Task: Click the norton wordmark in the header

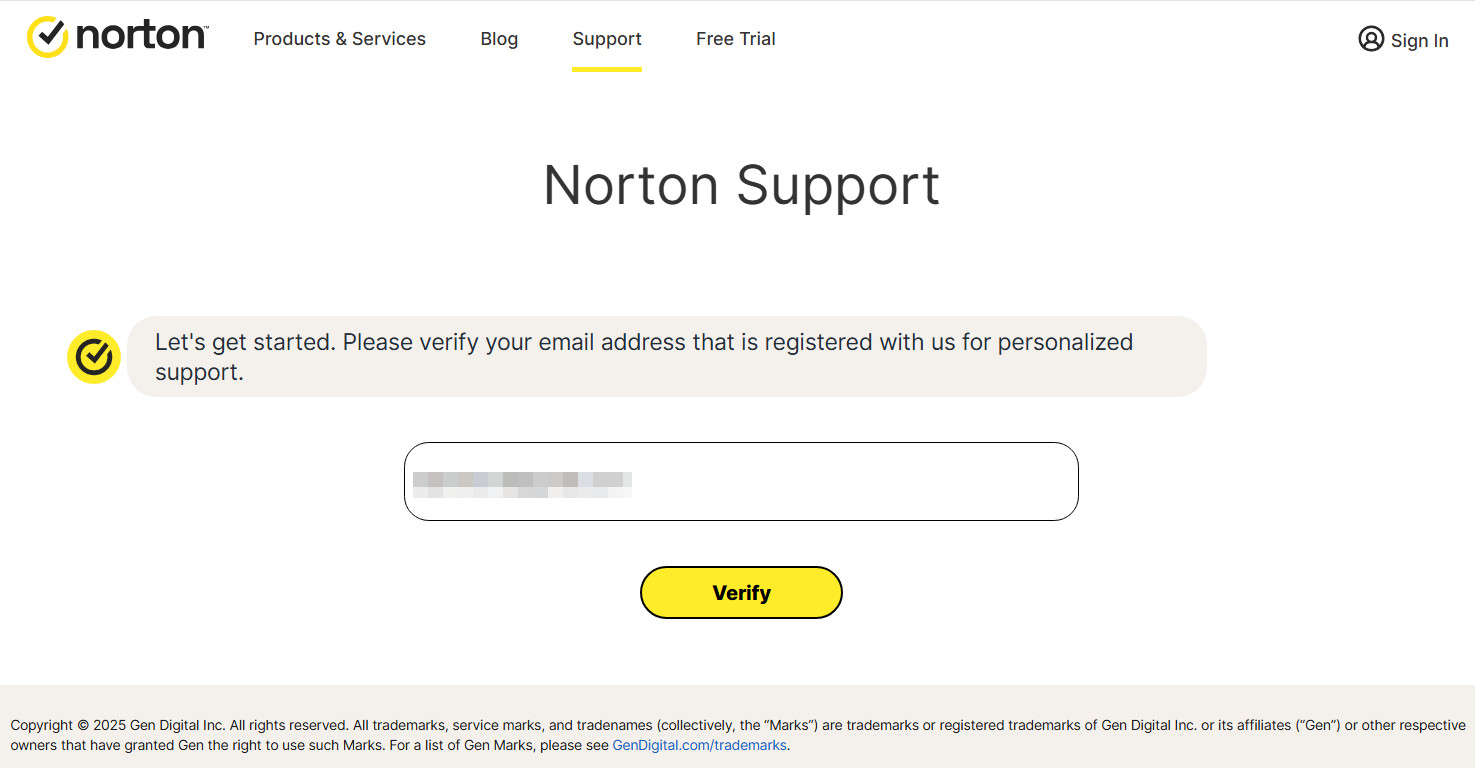Action: [x=141, y=37]
